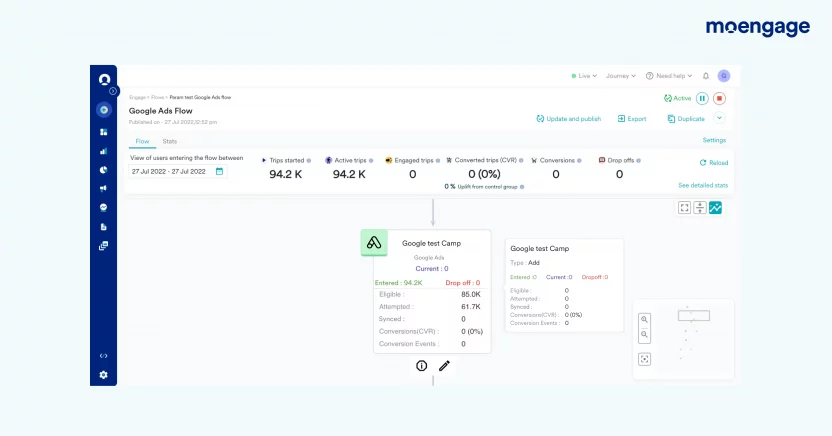Click info dot next to Active trips
Viewport: 832px width, 436px height.
coord(371,161)
